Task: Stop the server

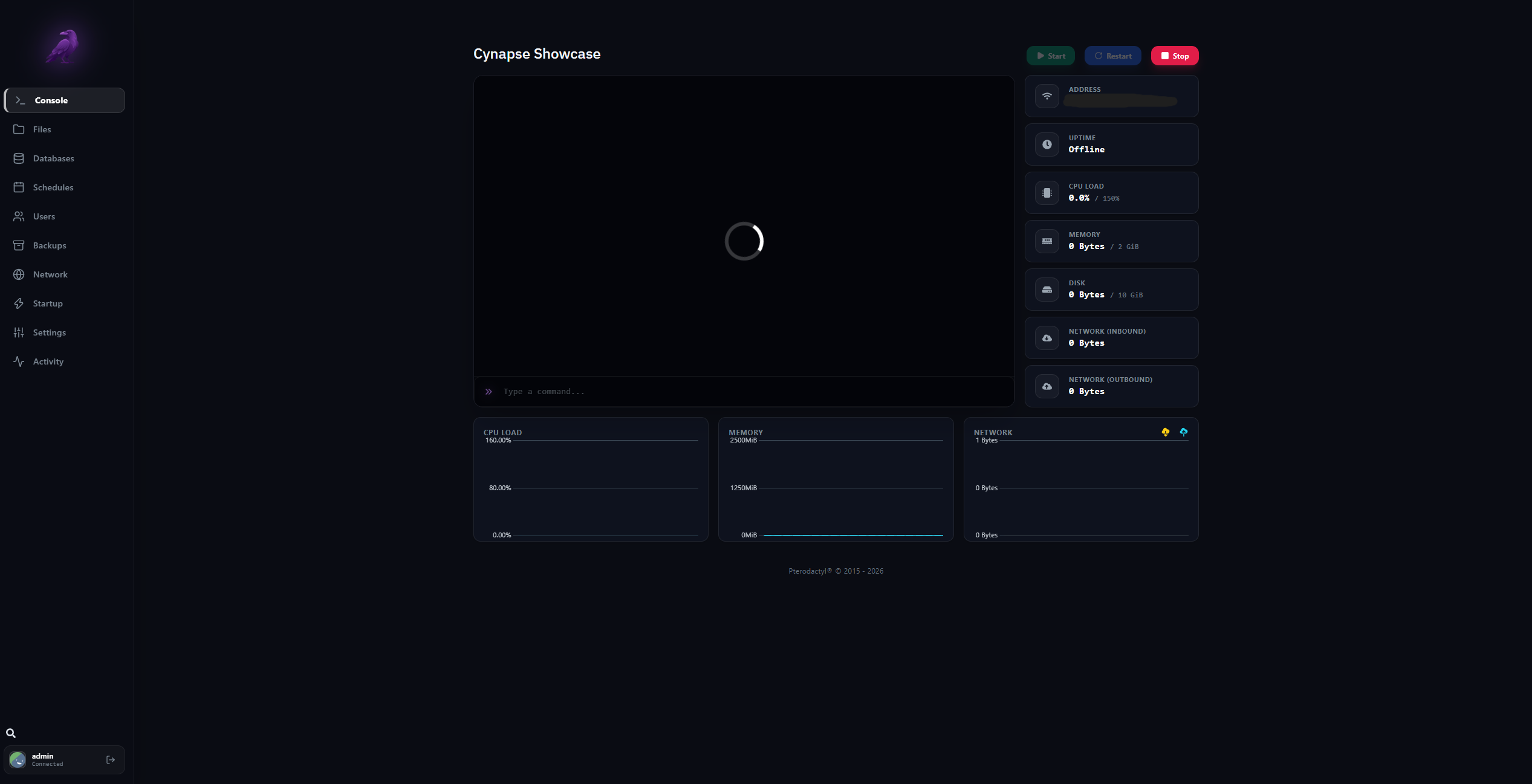Action: coord(1175,56)
